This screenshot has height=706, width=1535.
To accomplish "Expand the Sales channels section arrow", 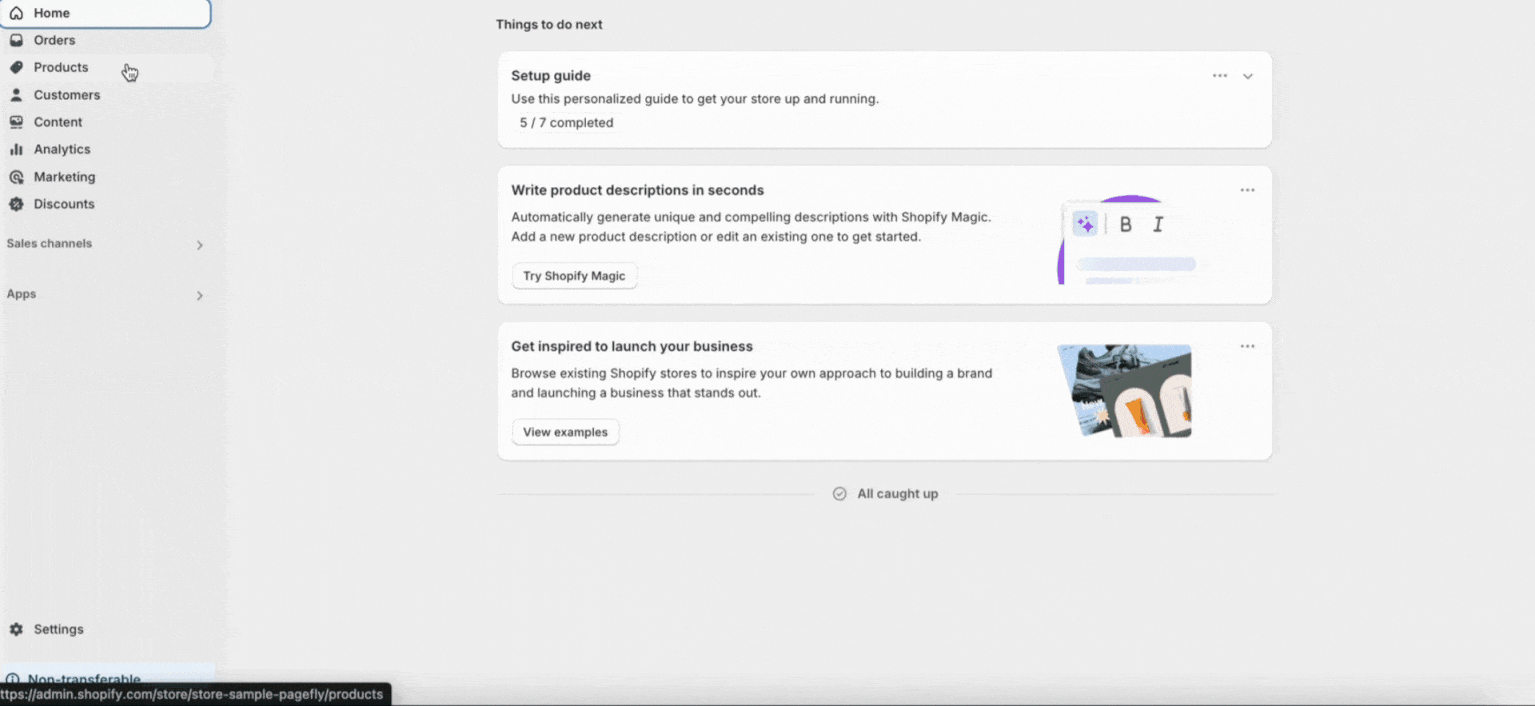I will (x=199, y=245).
